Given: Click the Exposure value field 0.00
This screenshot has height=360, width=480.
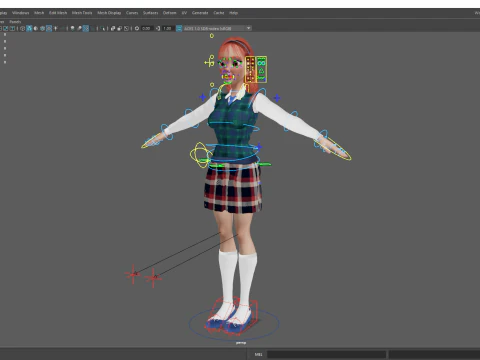Looking at the screenshot, I should coord(146,28).
